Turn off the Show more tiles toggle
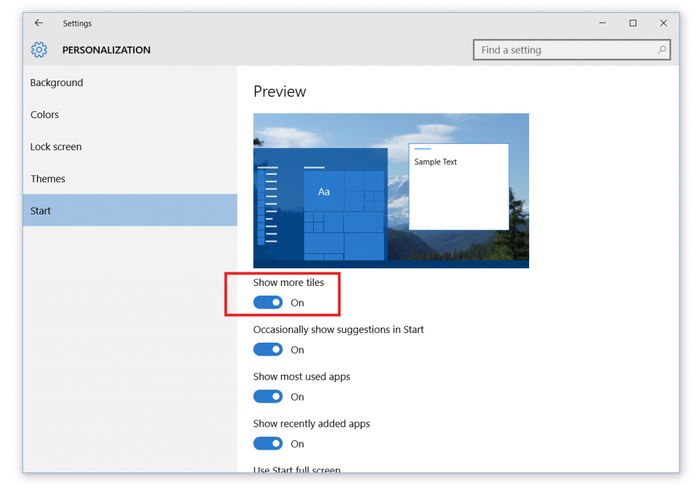This screenshot has width=700, height=488. tap(268, 302)
